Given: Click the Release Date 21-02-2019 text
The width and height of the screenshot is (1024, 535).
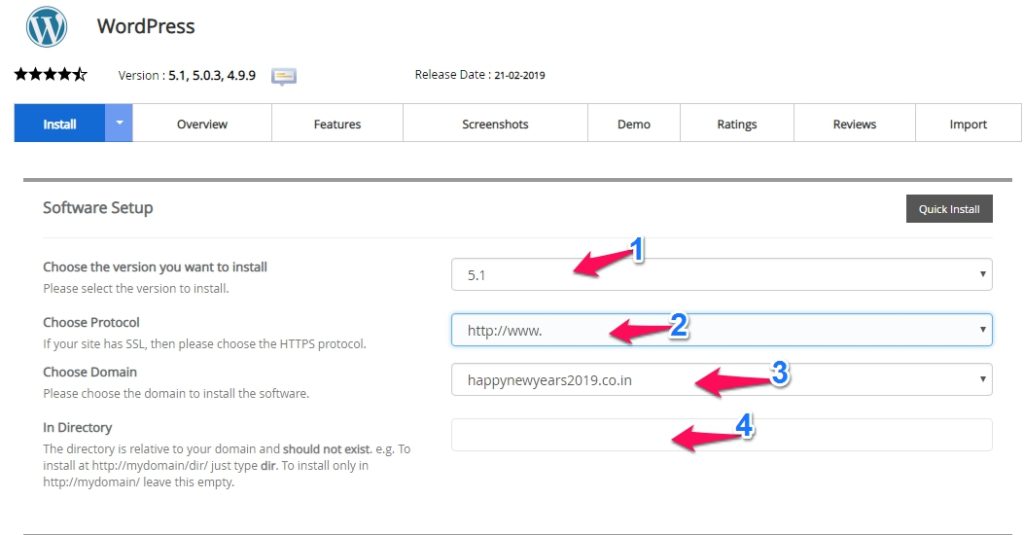Looking at the screenshot, I should click(479, 75).
